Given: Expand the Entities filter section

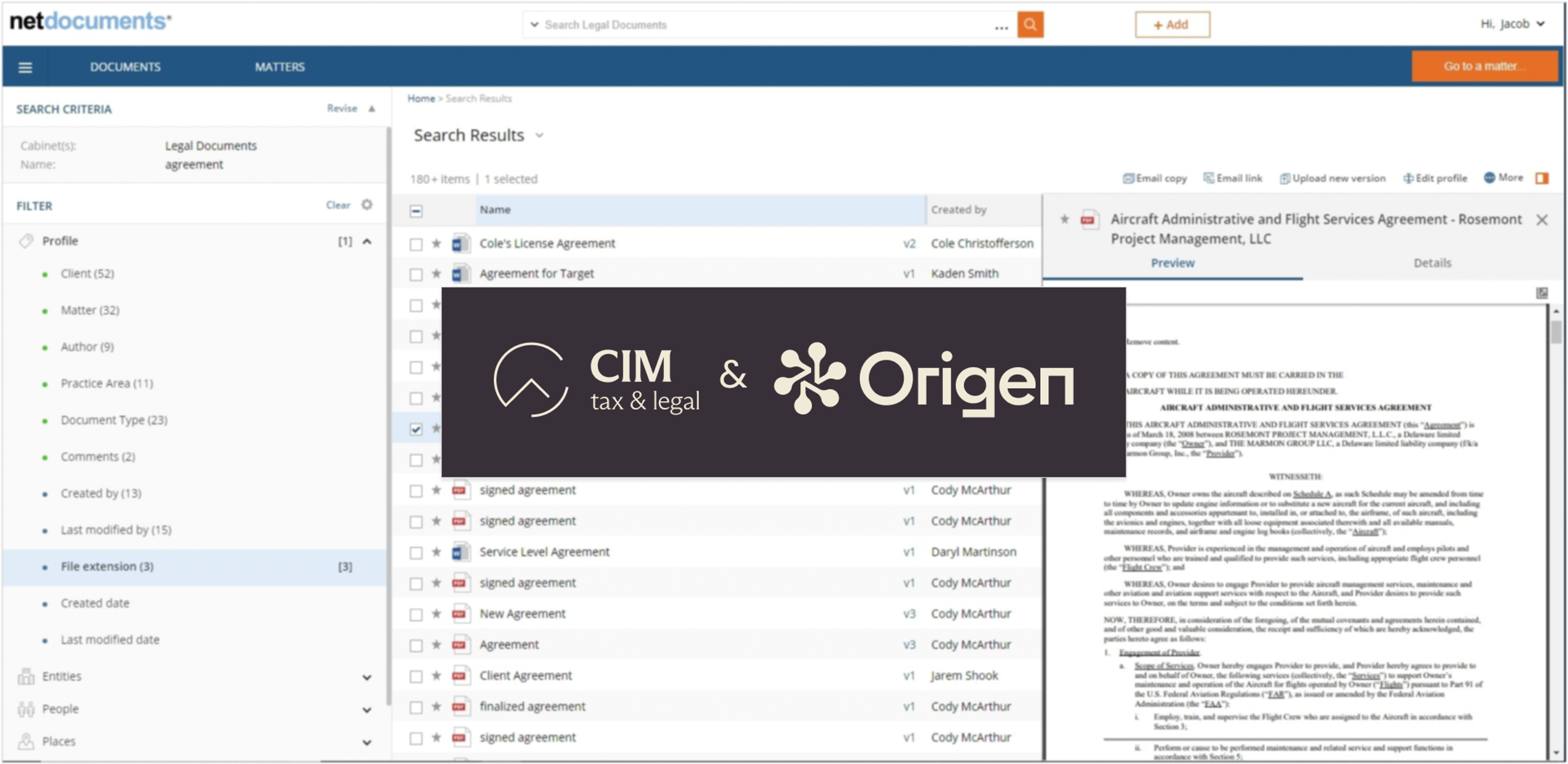Looking at the screenshot, I should coord(366,677).
